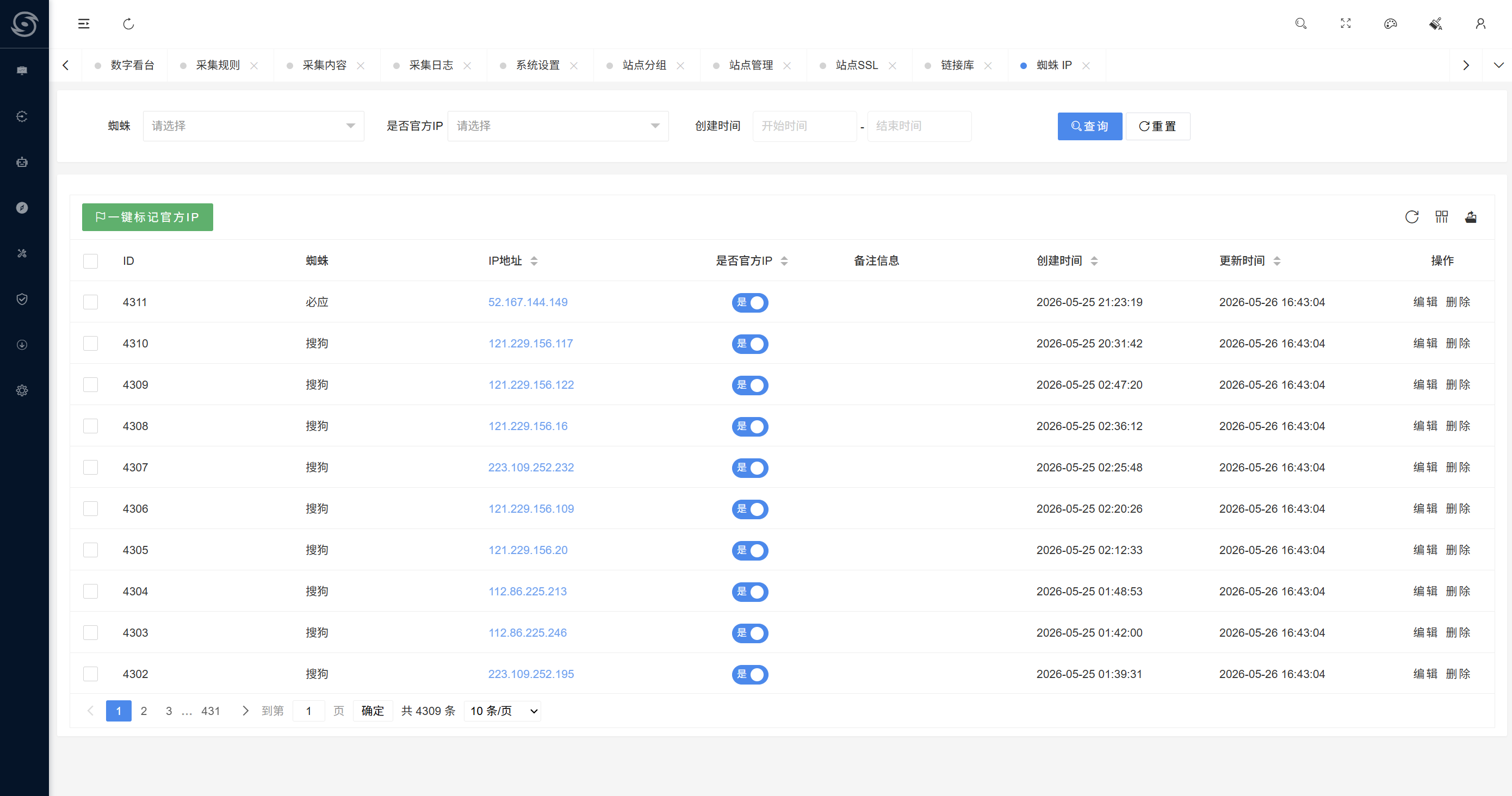Image resolution: width=1512 pixels, height=796 pixels.
Task: Open the top-right search icon
Action: click(x=1300, y=23)
